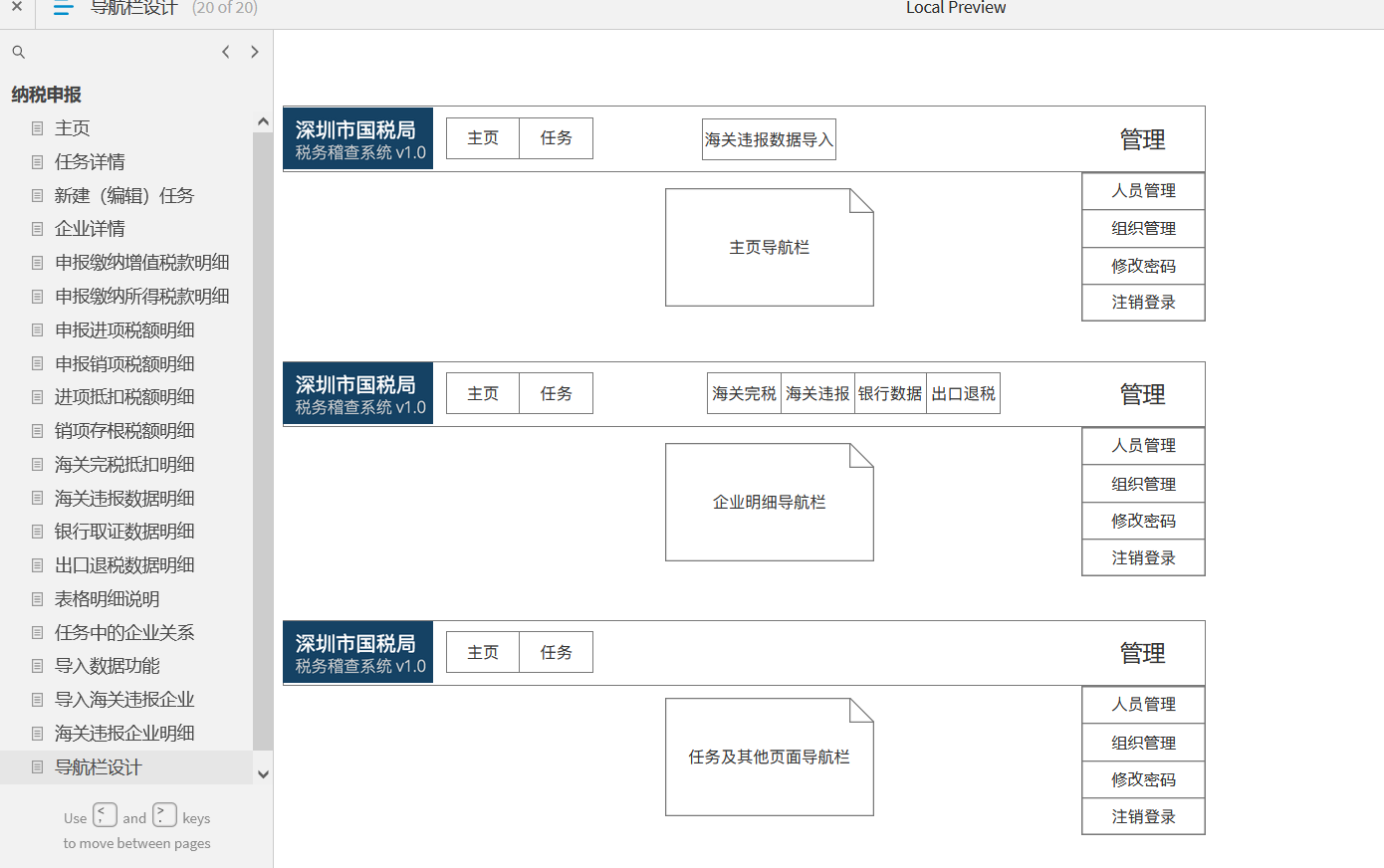Open 管理 menu in the third navbar
This screenshot has width=1384, height=868.
click(1142, 653)
